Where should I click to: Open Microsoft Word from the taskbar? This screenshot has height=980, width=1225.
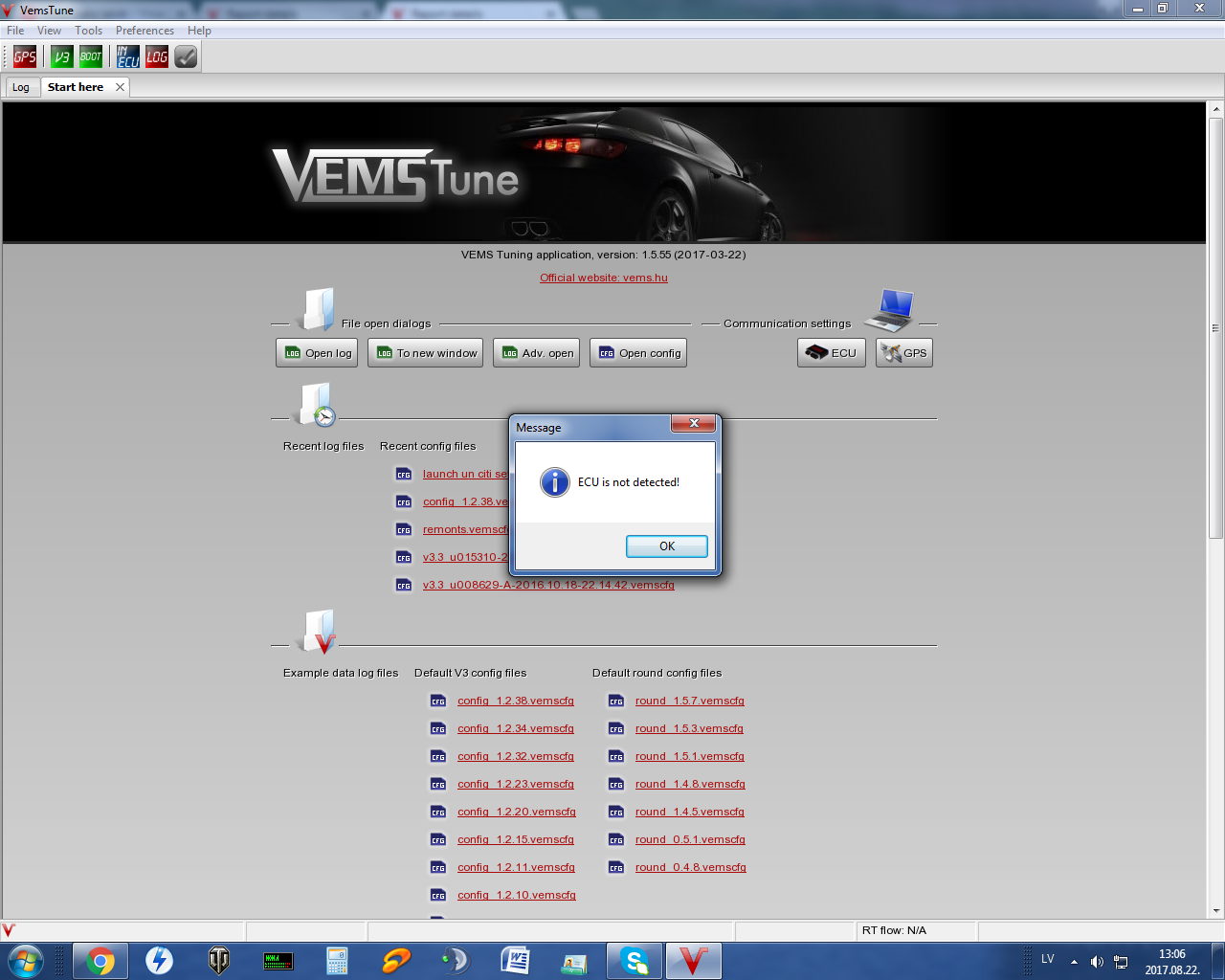515,961
